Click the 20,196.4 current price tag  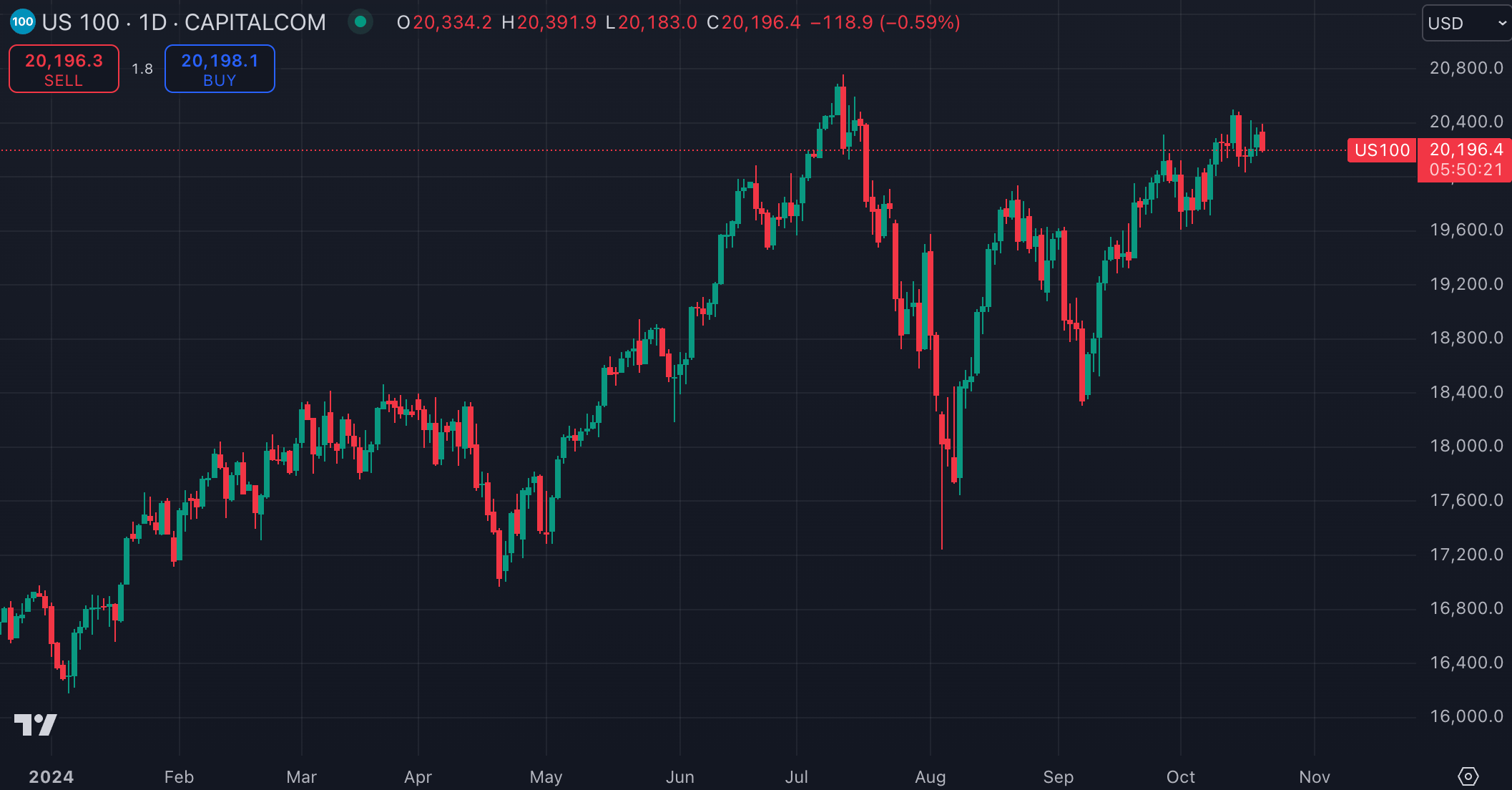tap(1466, 150)
